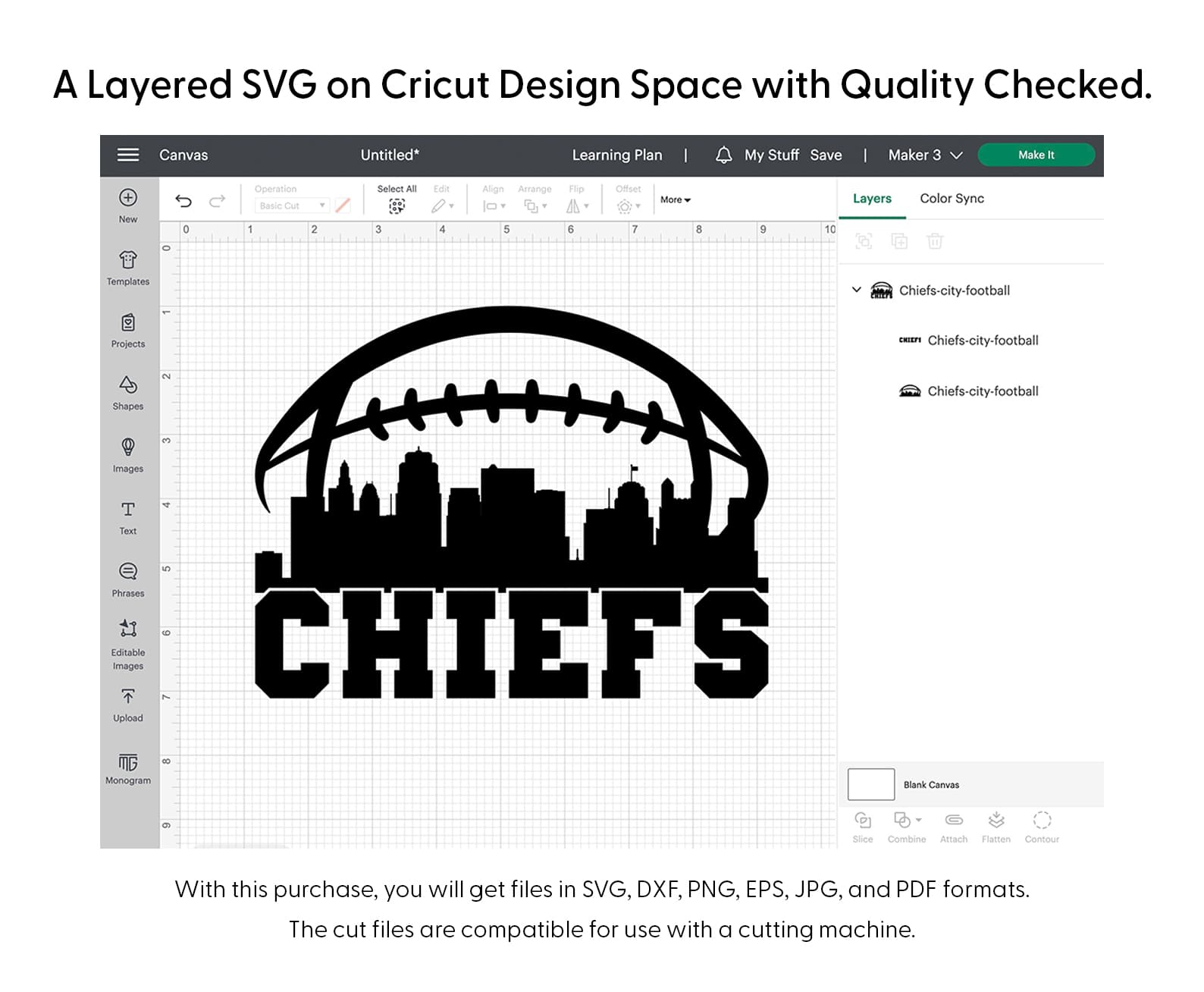The width and height of the screenshot is (1204, 992).
Task: Open My Stuff
Action: pyautogui.click(x=772, y=155)
